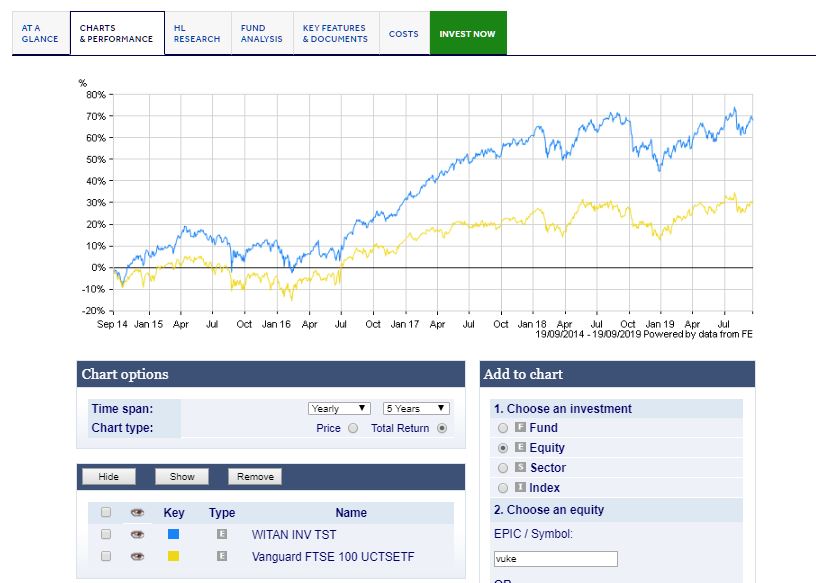
Task: Open the 5 Years period dropdown
Action: coord(416,409)
